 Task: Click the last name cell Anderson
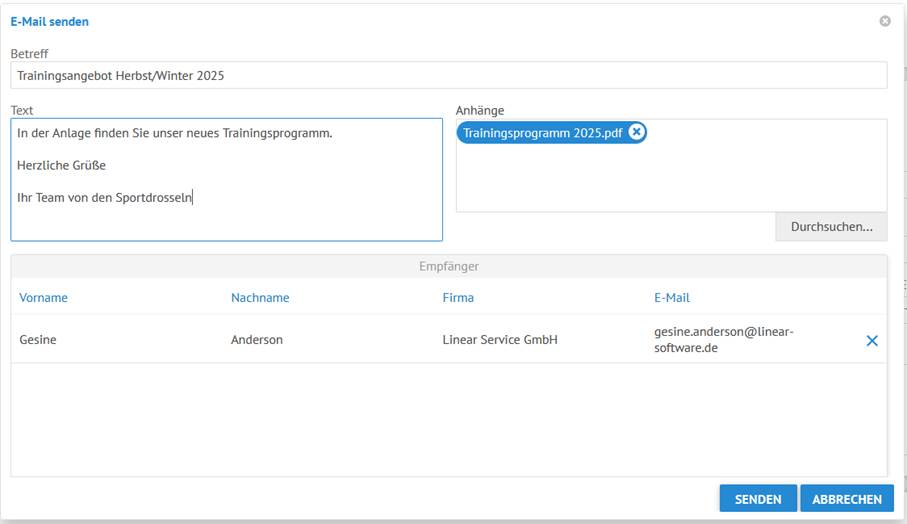257,340
